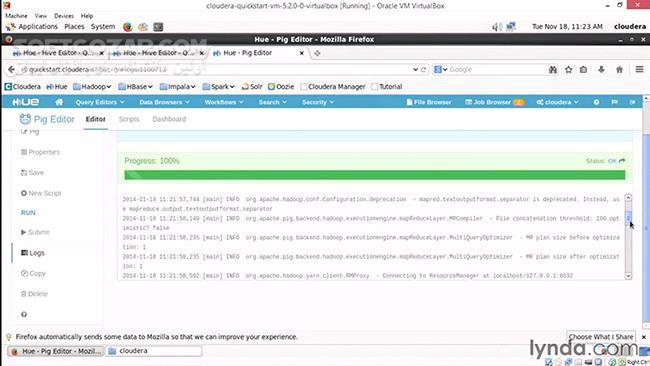Open a new Firefox tab with plus icon

[317, 53]
